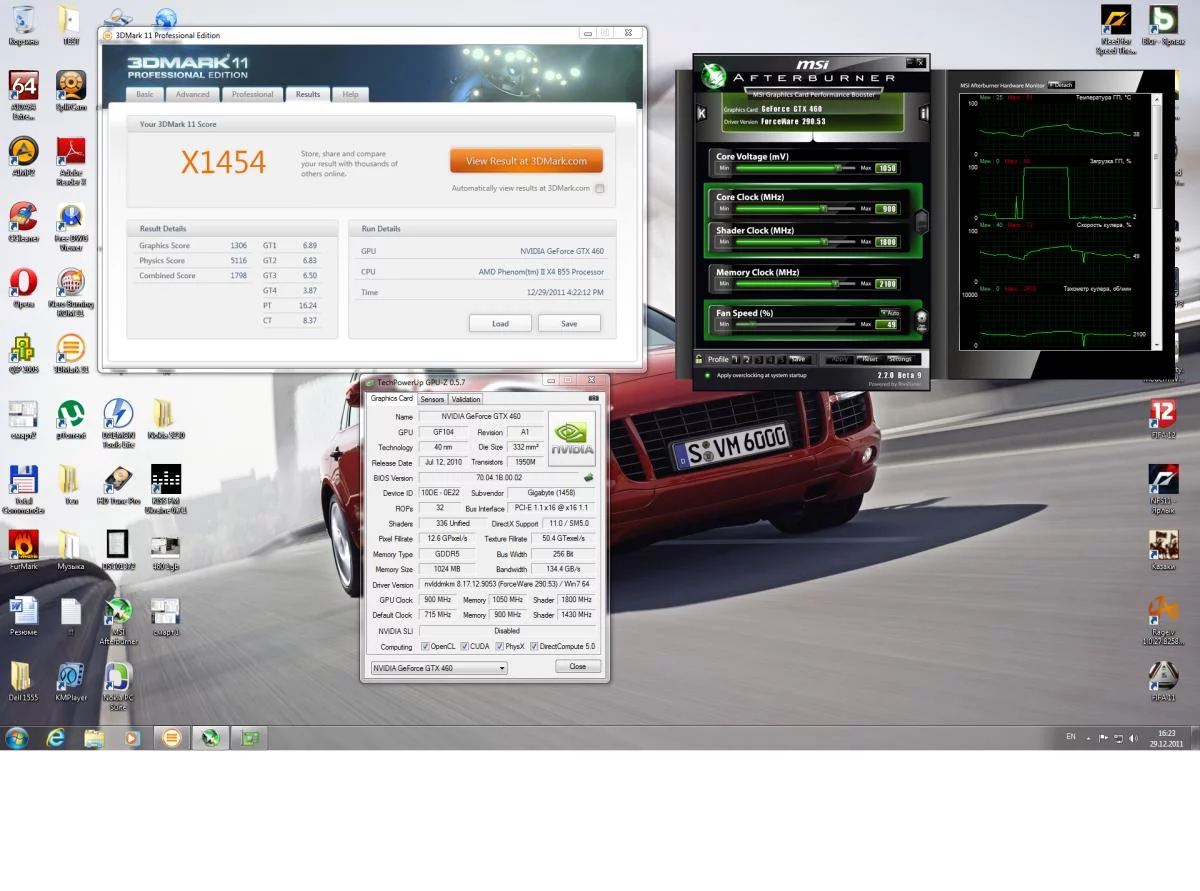Select Afterburner profile slot 1
The height and width of the screenshot is (891, 1200).
pyautogui.click(x=735, y=359)
